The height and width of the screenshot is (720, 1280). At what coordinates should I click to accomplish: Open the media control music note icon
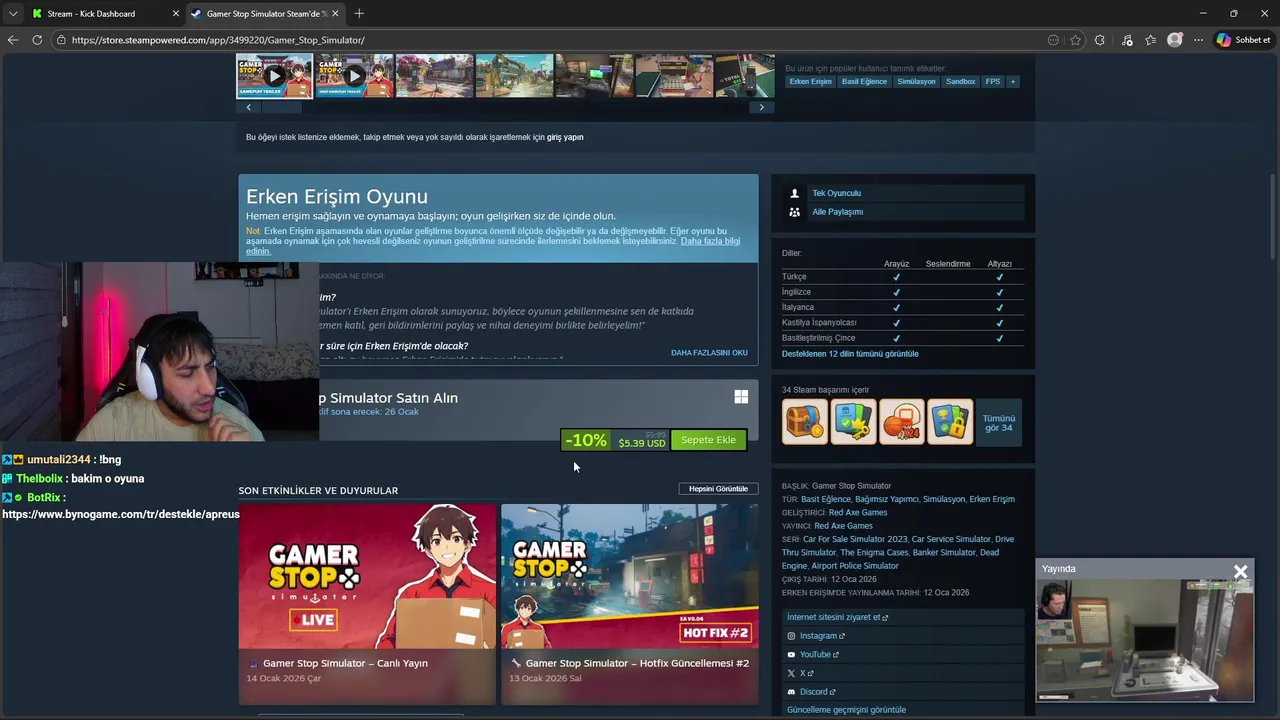[1127, 40]
